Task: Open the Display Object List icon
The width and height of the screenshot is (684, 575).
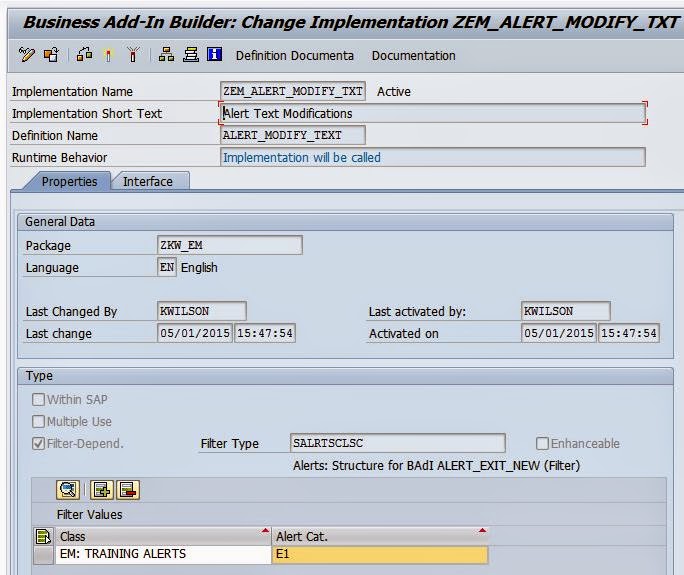Action: click(x=191, y=55)
